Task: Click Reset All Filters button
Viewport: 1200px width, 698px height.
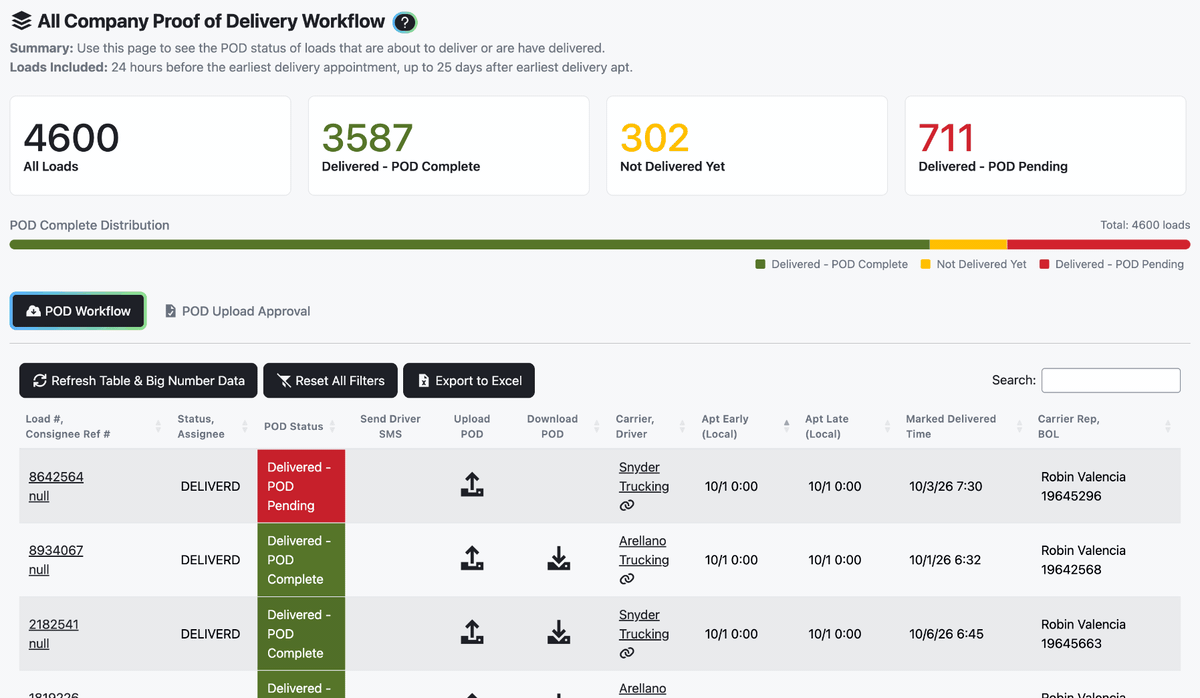Action: [330, 380]
